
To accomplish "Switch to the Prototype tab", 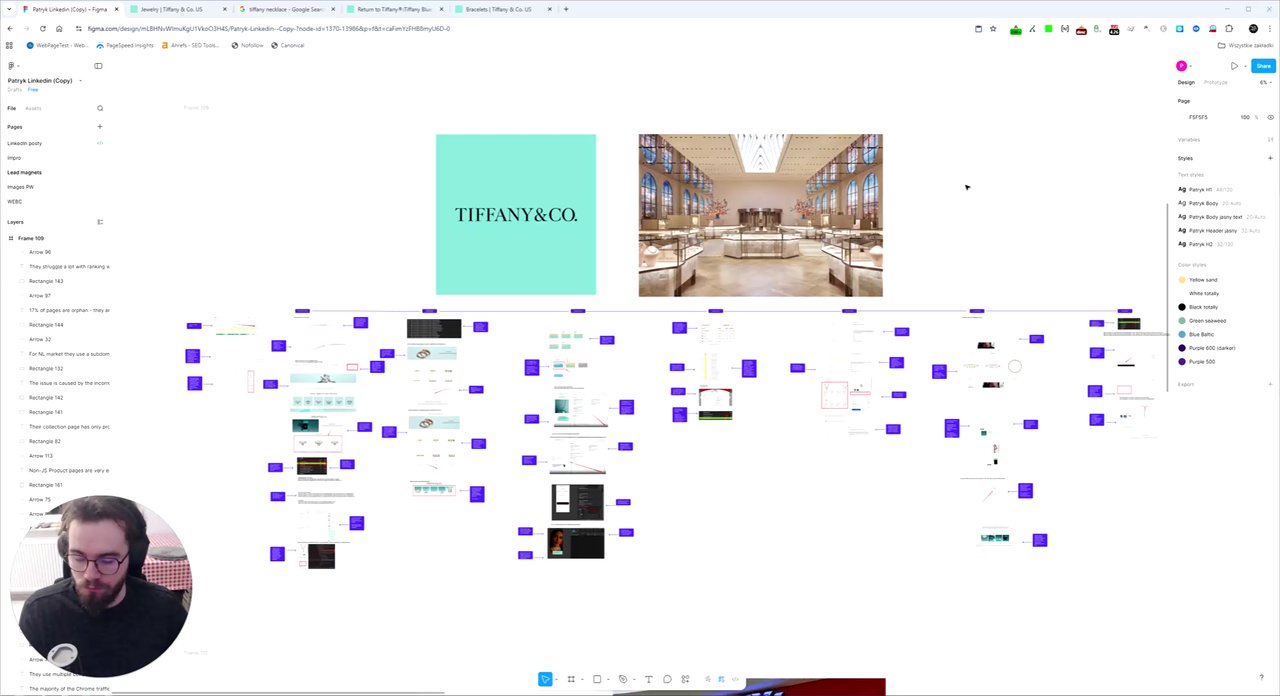I will 1216,82.
